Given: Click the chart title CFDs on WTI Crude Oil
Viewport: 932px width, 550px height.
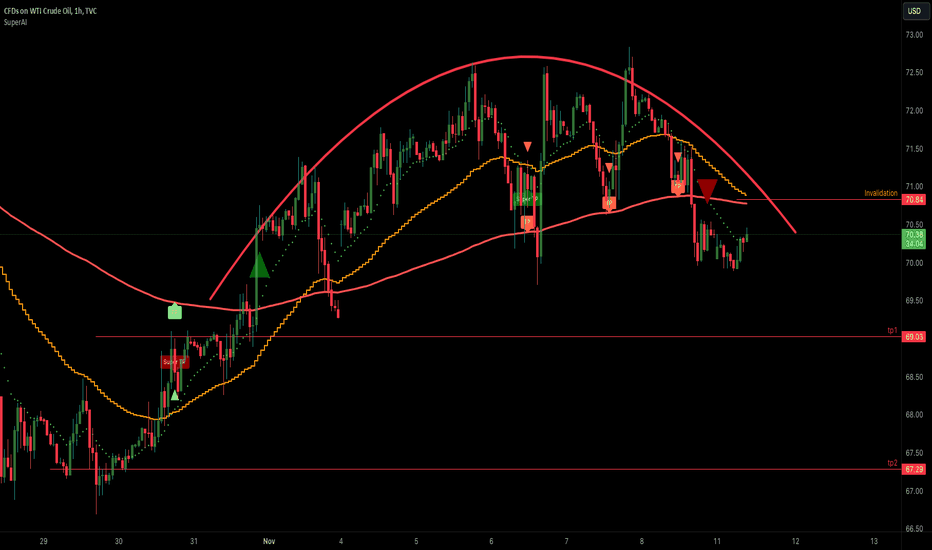Looking at the screenshot, I should click(x=51, y=11).
